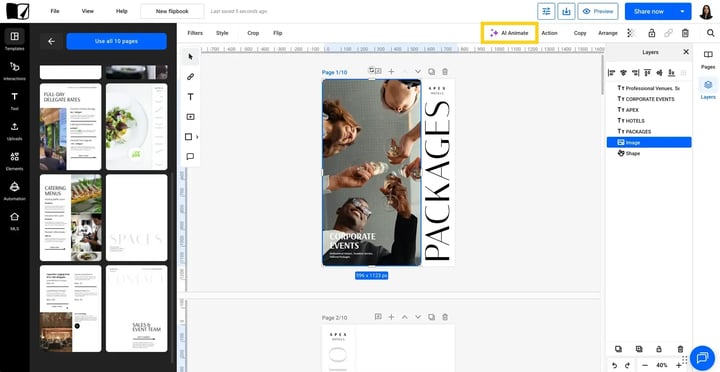Select the PACKAGES layer in Layers panel
The width and height of the screenshot is (720, 372).
click(x=649, y=131)
